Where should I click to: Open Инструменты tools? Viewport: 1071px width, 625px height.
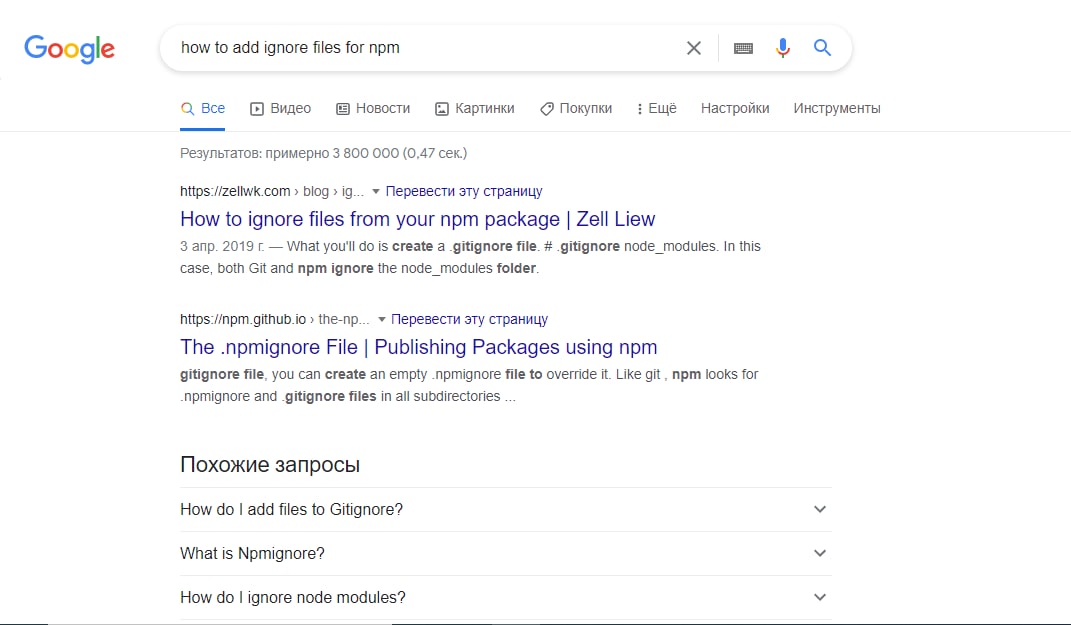tap(837, 108)
